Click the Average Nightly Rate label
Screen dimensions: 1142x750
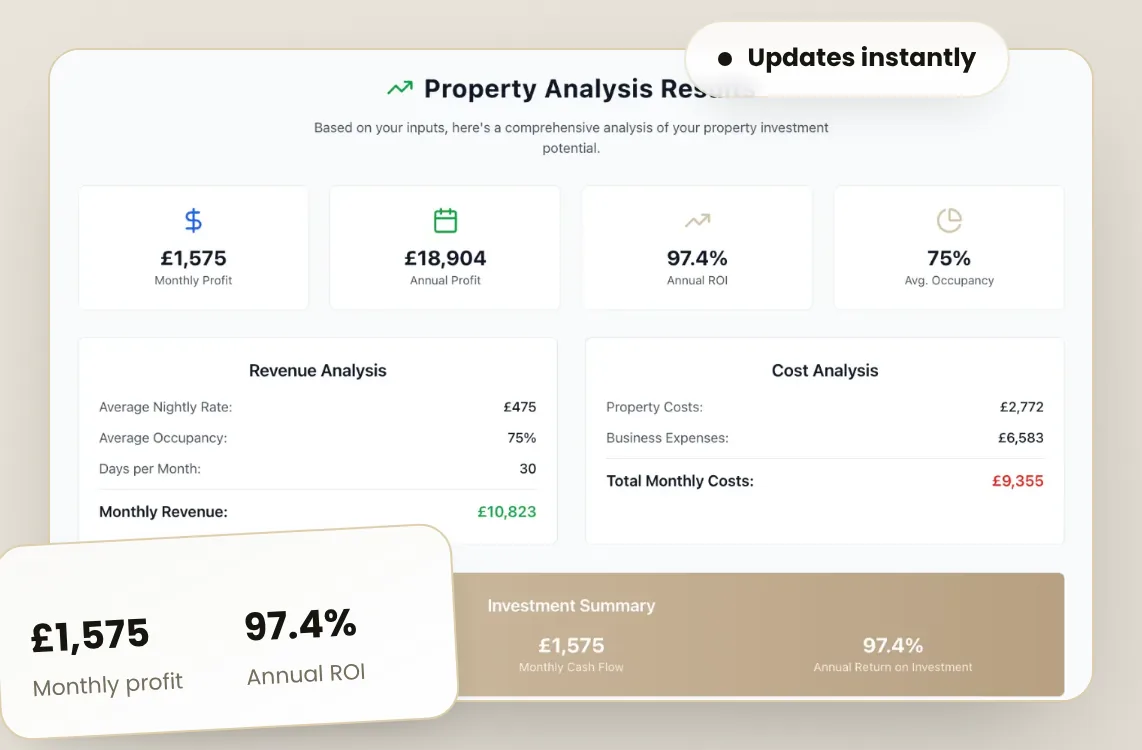coord(165,407)
